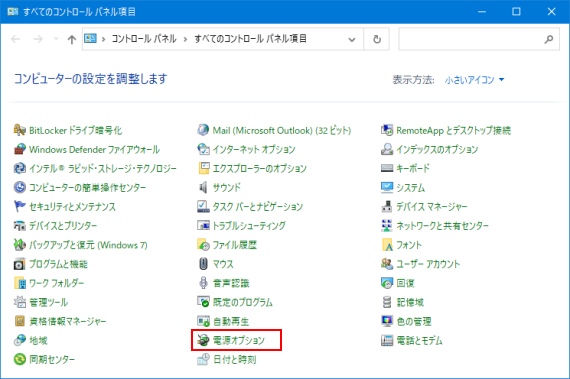This screenshot has height=379, width=570.
Task: Open the ネットワークと共有センター text link
Action: (442, 226)
